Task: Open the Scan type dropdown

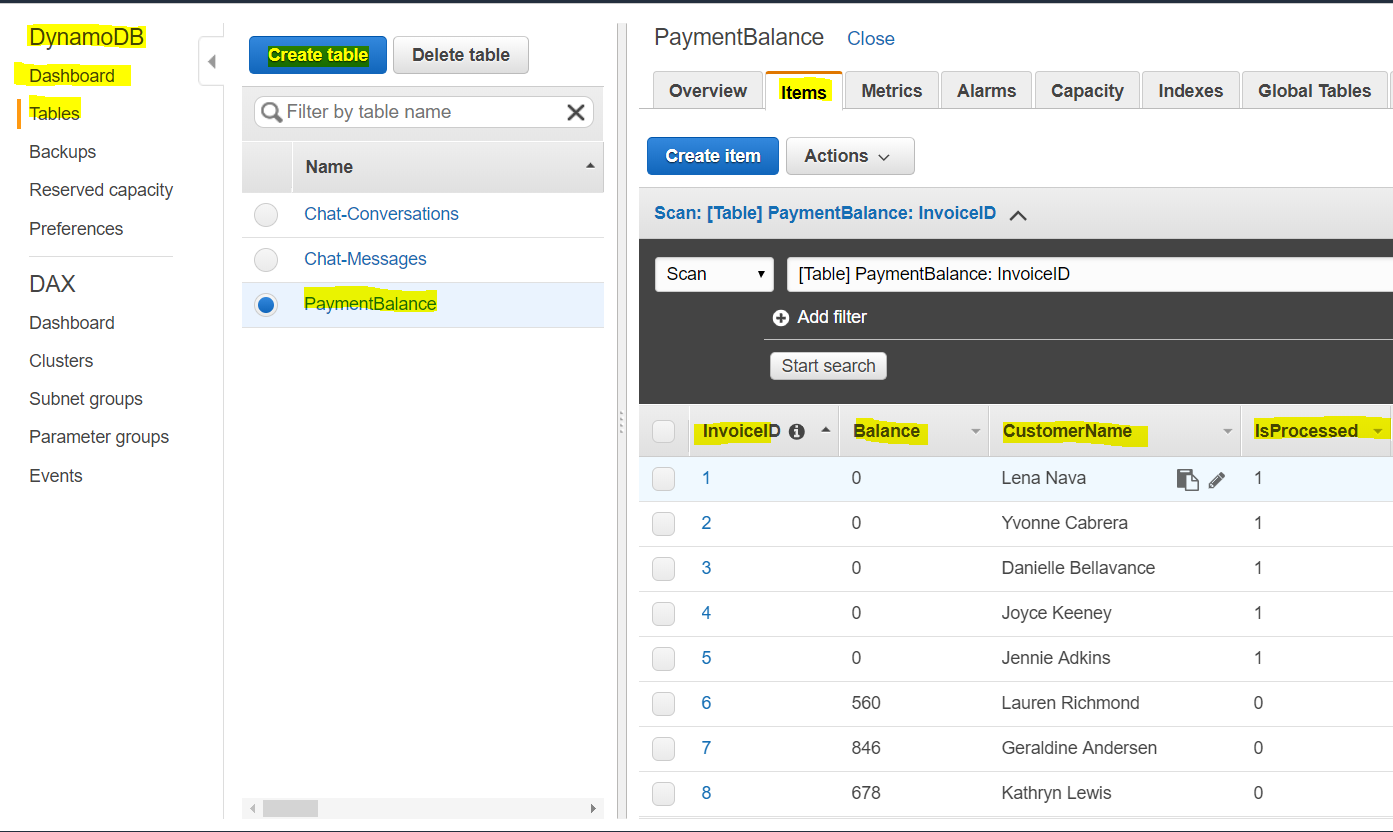Action: (x=714, y=274)
